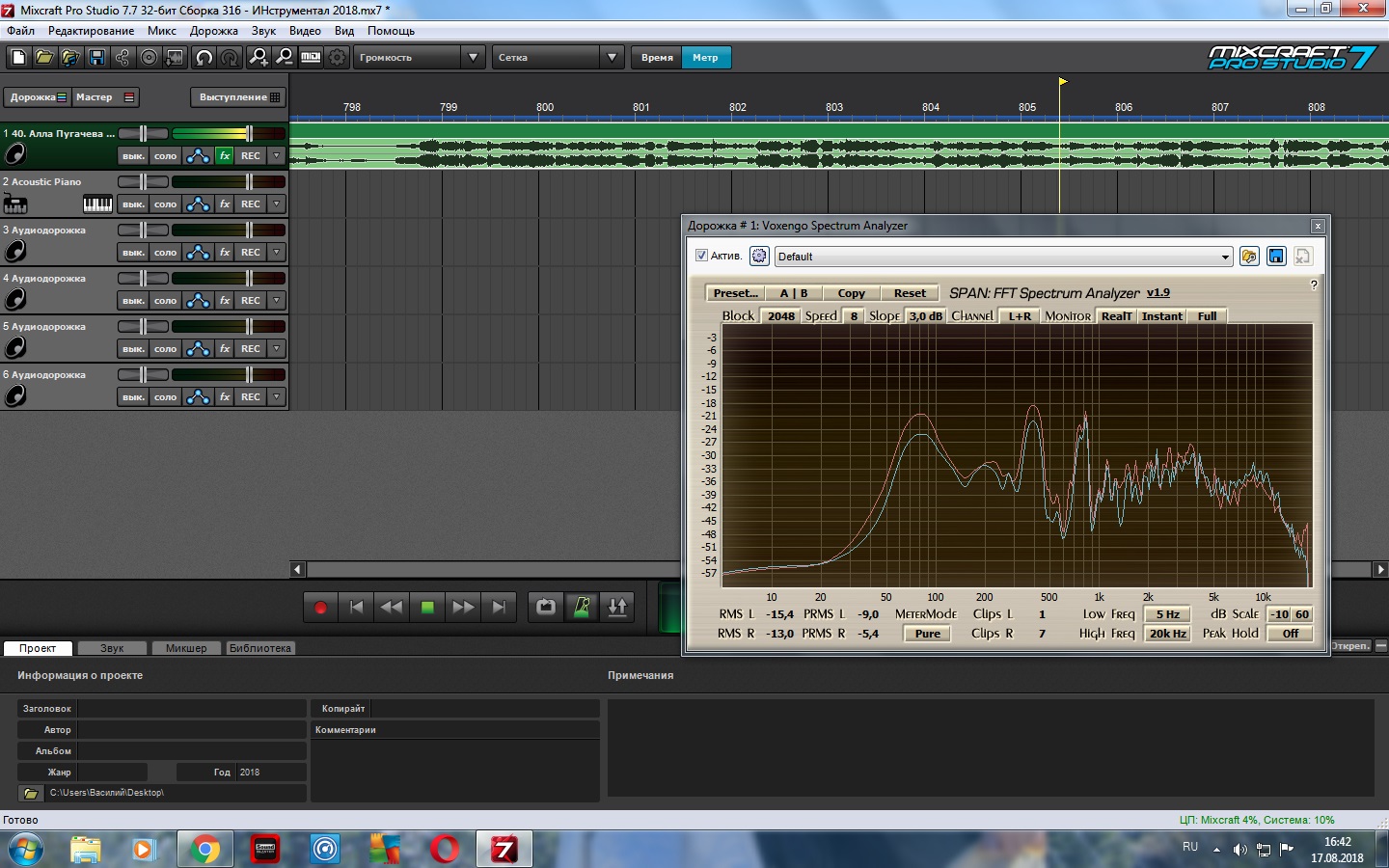Viewport: 1389px width, 868px height.
Task: Switch to the Звук tab
Action: (112, 648)
